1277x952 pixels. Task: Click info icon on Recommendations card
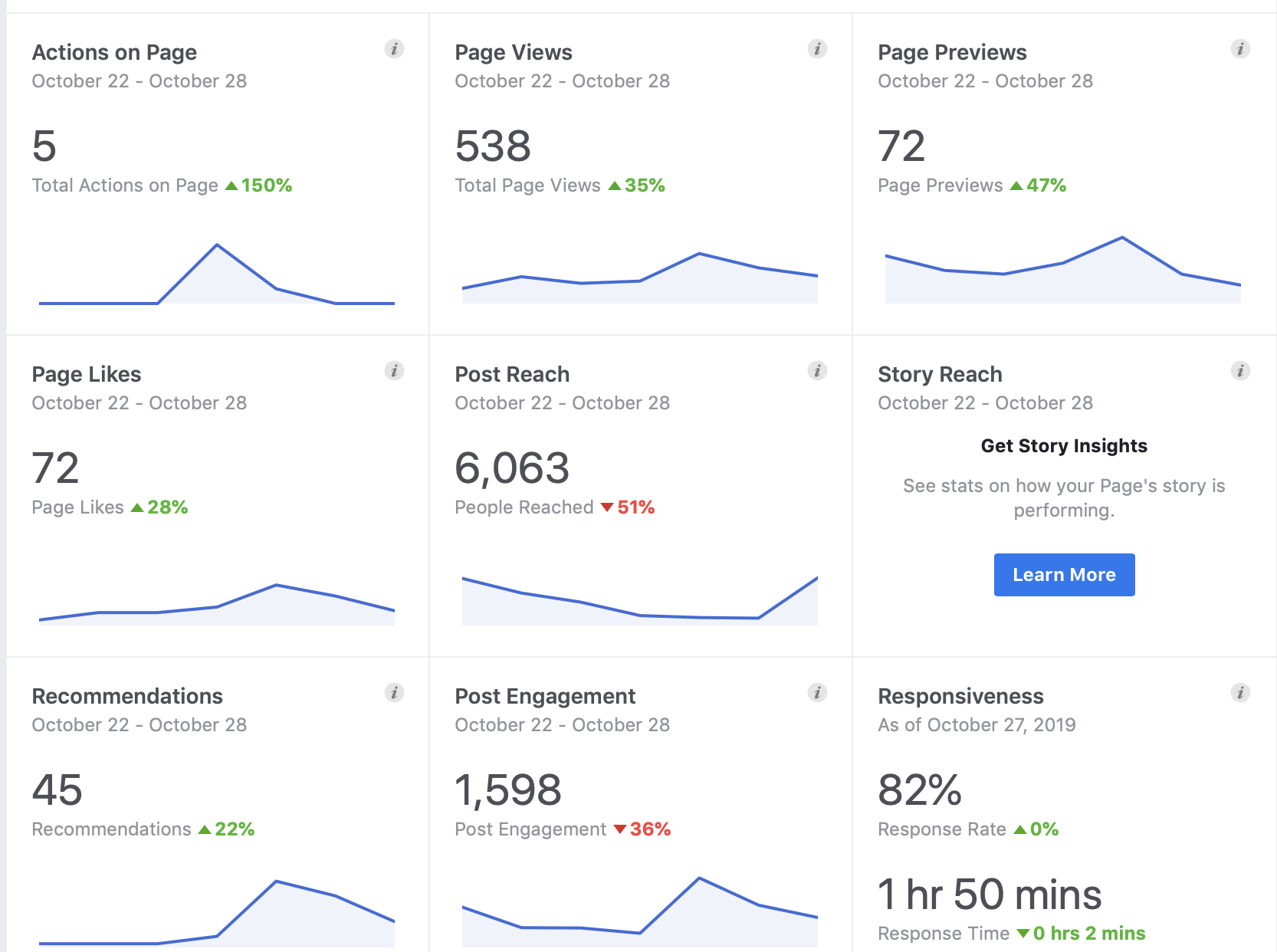(394, 693)
